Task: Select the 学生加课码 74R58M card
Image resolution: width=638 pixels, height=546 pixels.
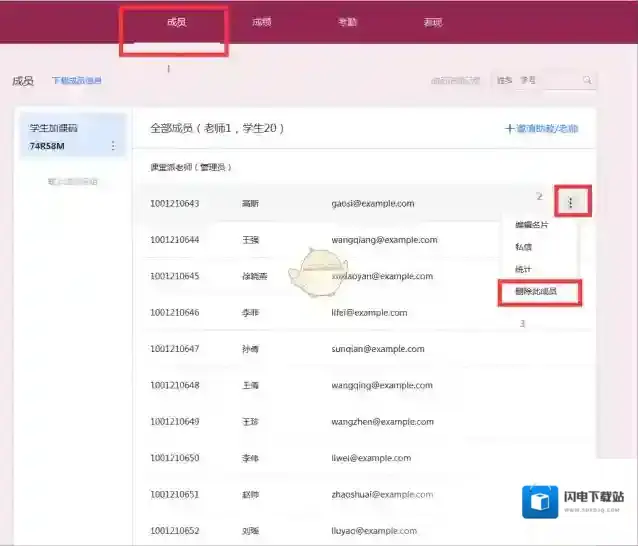Action: pyautogui.click(x=72, y=136)
